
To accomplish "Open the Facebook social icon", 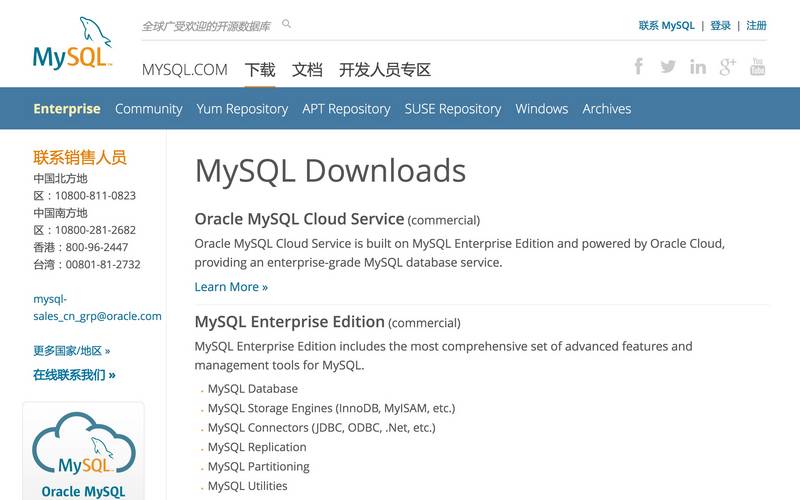I will 638,66.
